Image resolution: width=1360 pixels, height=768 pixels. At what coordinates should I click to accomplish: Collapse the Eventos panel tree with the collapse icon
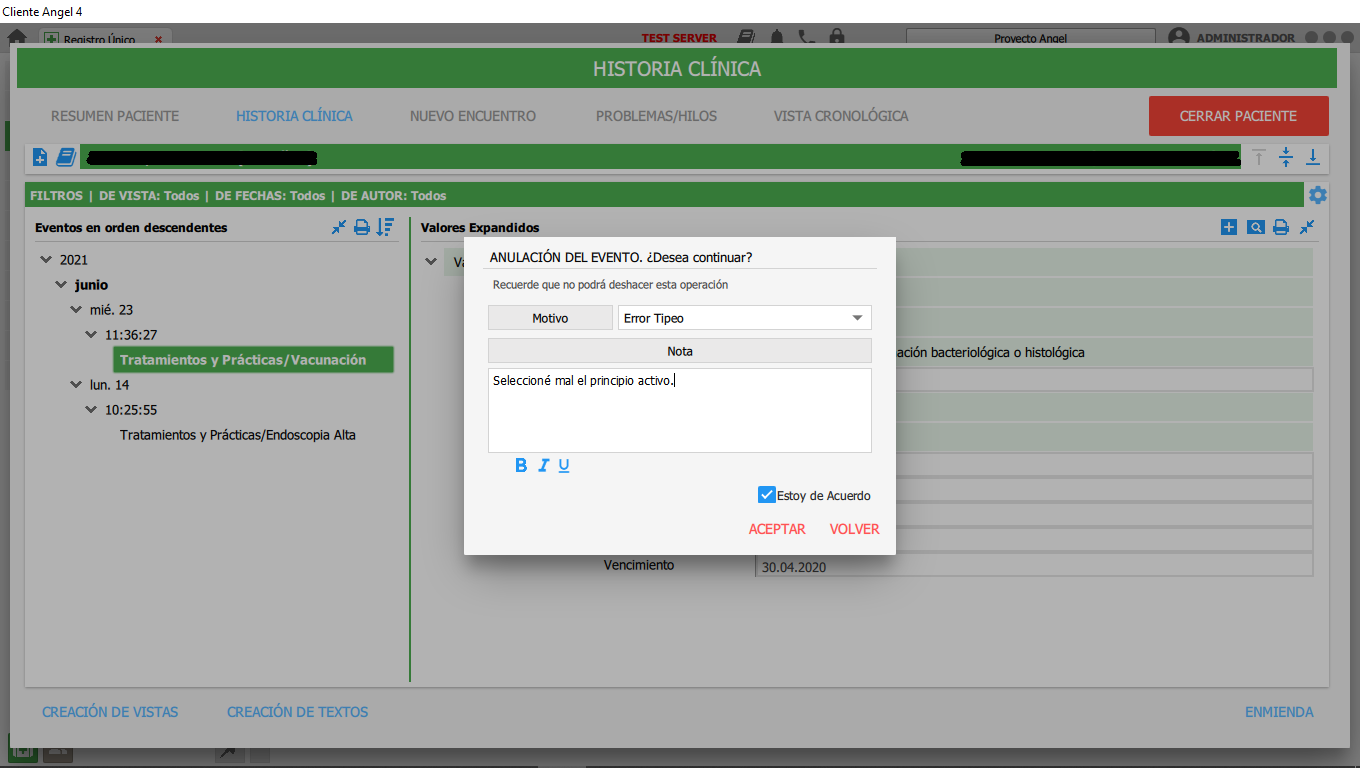338,227
